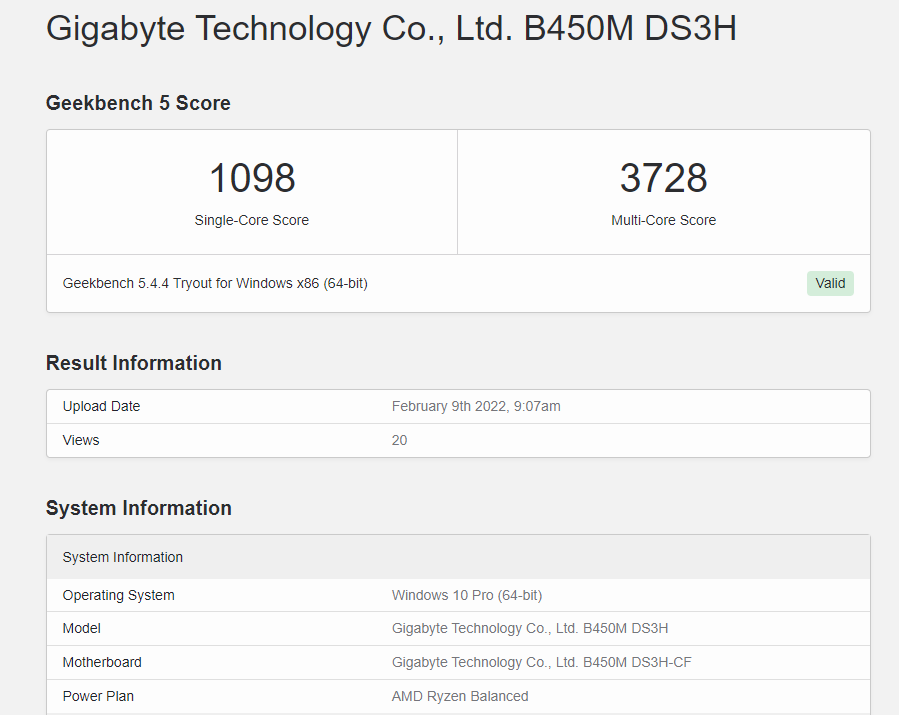Image resolution: width=899 pixels, height=715 pixels.
Task: Click the 'Upload Date' label
Action: point(101,407)
